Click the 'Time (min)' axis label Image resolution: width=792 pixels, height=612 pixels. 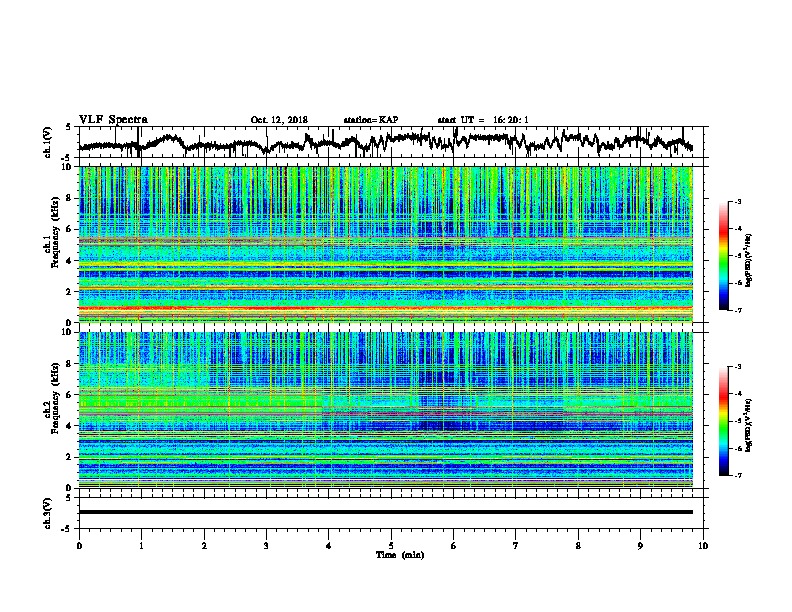click(400, 555)
